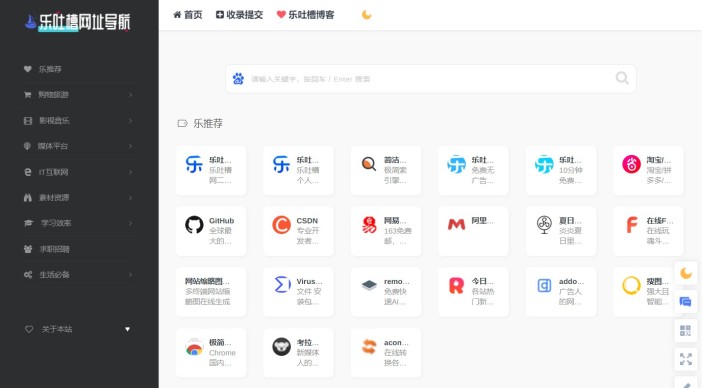Open the remo... 免费快速AI card
Image resolution: width=702 pixels, height=388 pixels.
tap(386, 292)
